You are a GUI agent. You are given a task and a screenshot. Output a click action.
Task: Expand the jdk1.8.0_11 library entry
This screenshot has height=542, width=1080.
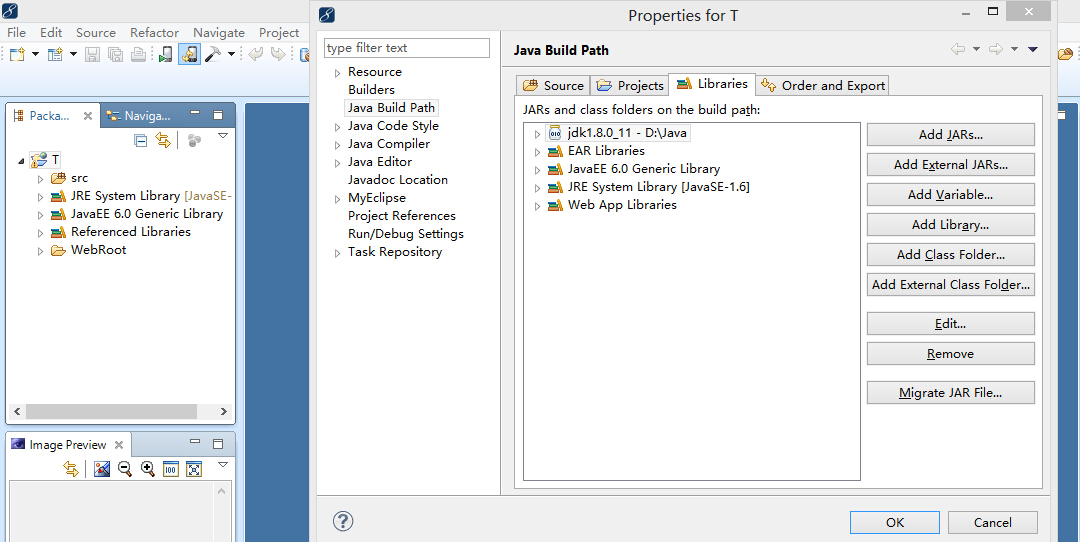click(x=537, y=134)
